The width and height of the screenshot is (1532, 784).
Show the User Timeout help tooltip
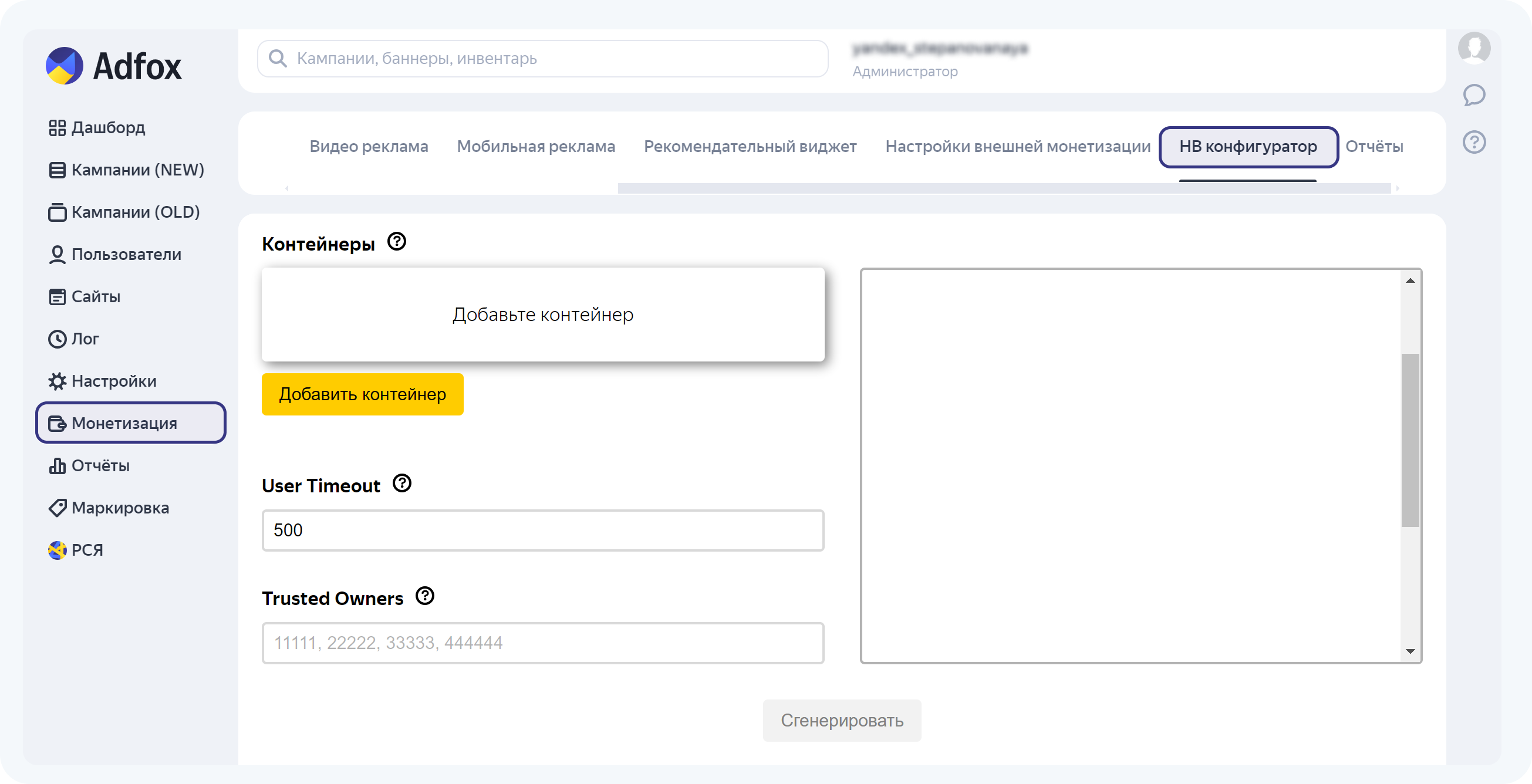click(x=402, y=483)
